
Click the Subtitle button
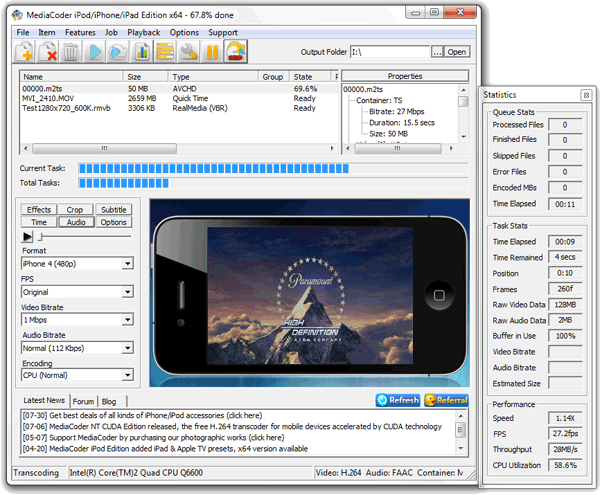pyautogui.click(x=114, y=210)
